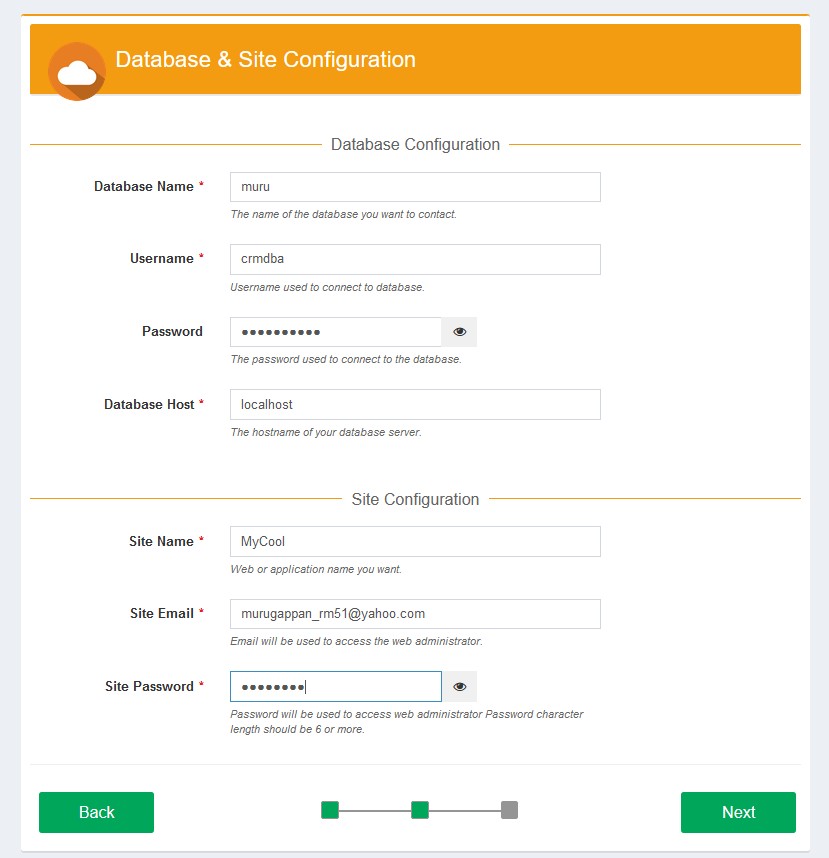Image resolution: width=829 pixels, height=858 pixels.
Task: Click hint 'The password used to connect to the database.'
Action: tap(346, 360)
